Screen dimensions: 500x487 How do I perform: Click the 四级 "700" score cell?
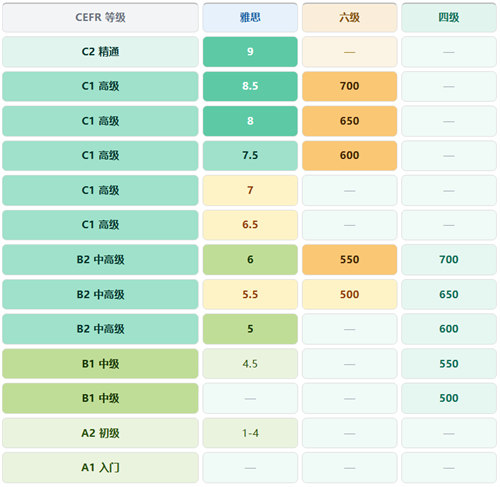449,260
